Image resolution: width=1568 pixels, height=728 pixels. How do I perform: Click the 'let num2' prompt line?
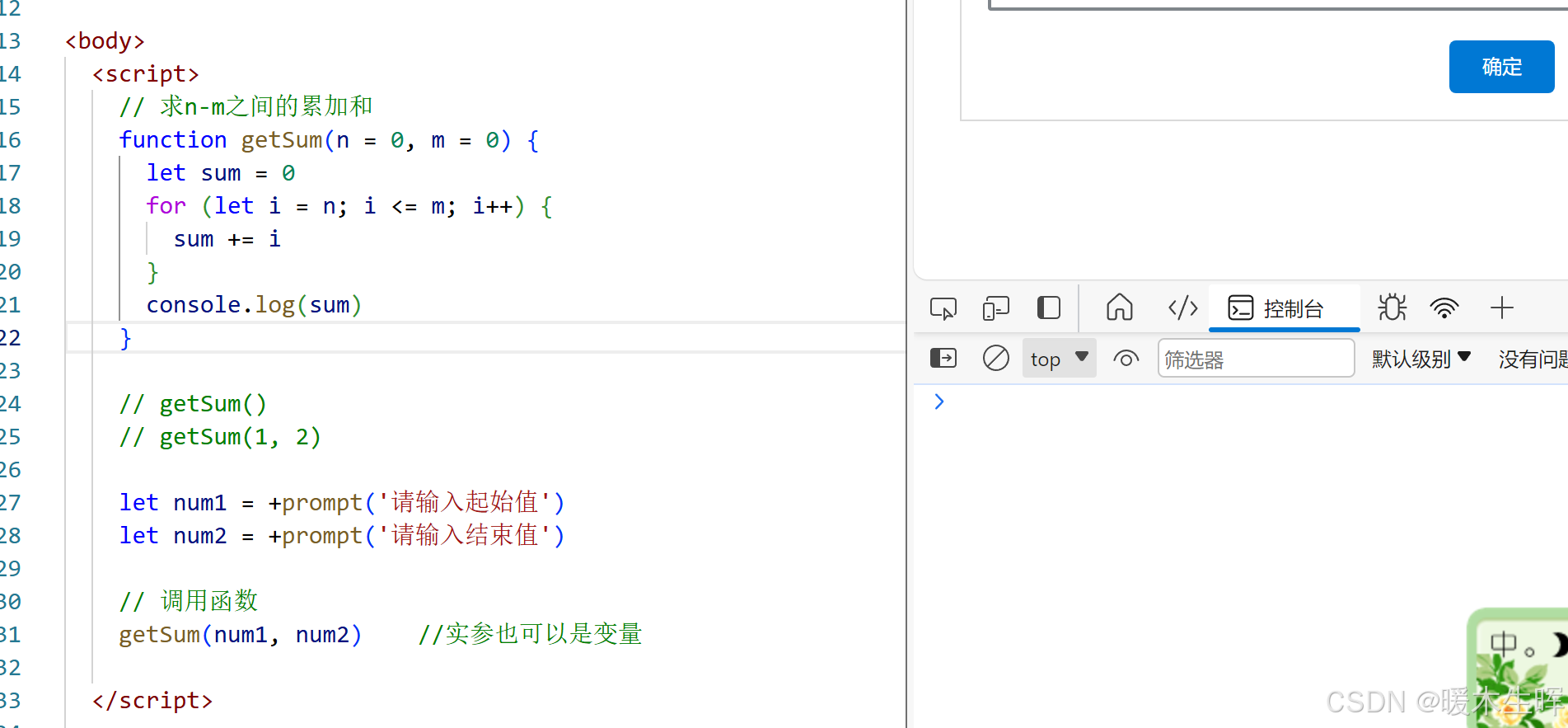coord(342,535)
